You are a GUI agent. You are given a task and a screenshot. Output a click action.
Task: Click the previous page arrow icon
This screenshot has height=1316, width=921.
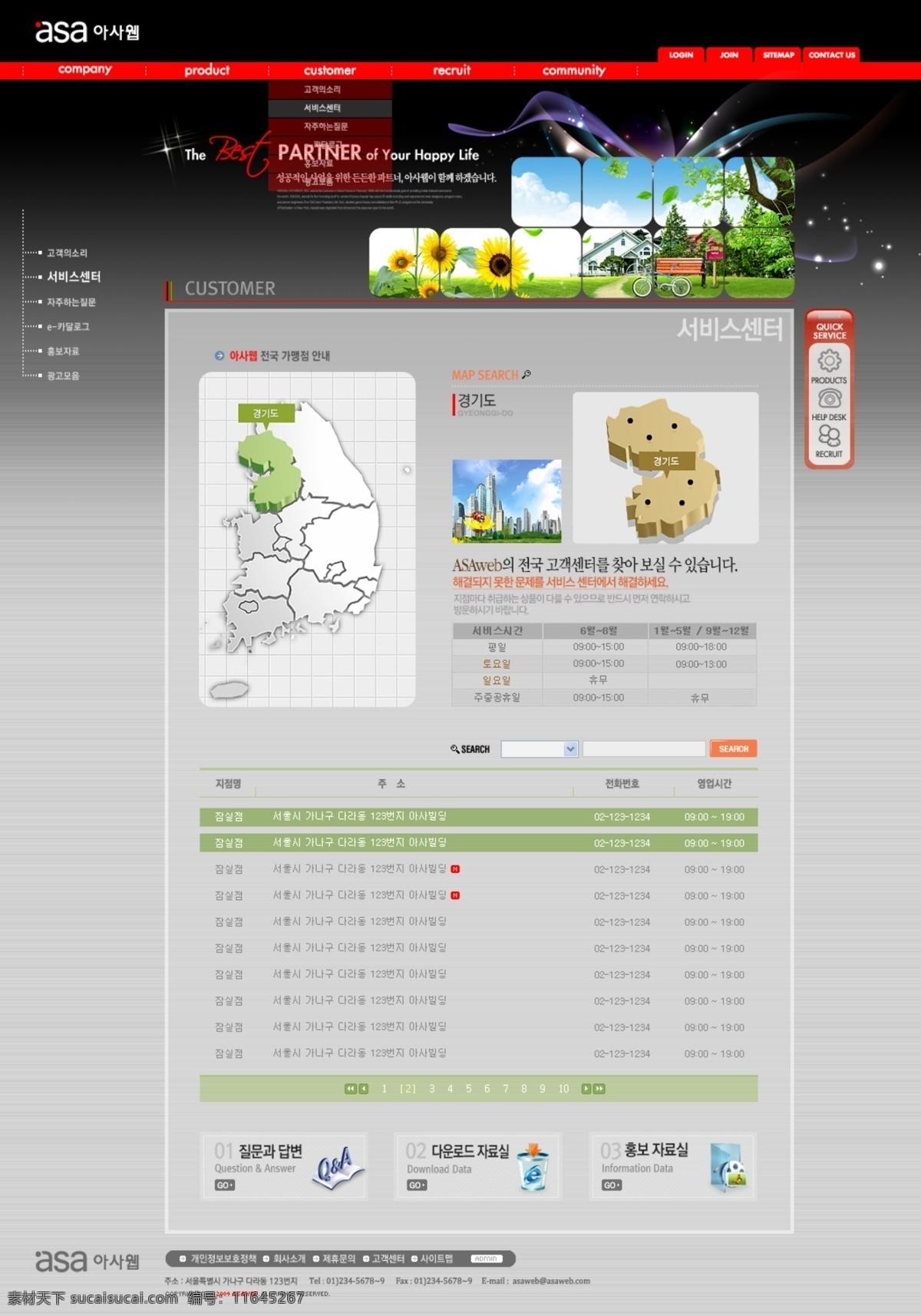point(364,1089)
